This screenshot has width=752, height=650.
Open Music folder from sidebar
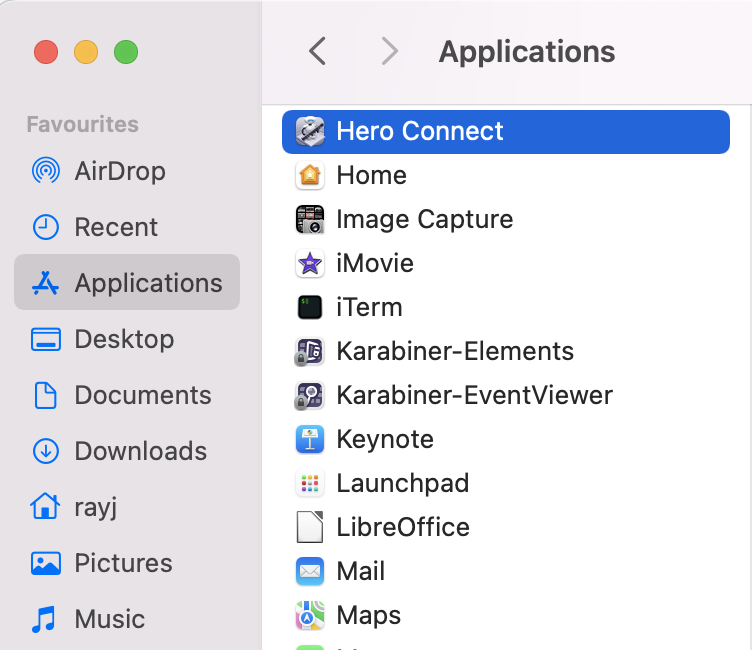[127, 619]
